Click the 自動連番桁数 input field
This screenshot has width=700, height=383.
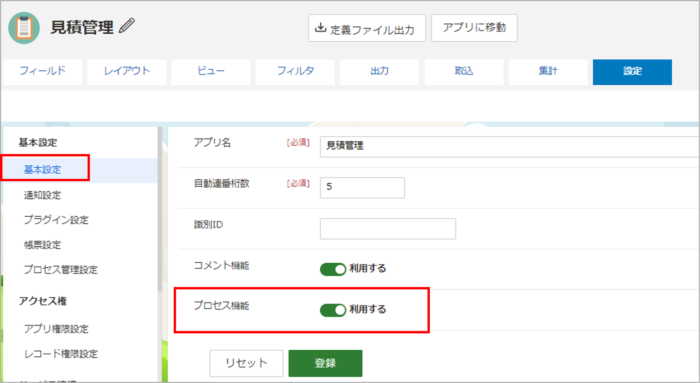point(362,187)
